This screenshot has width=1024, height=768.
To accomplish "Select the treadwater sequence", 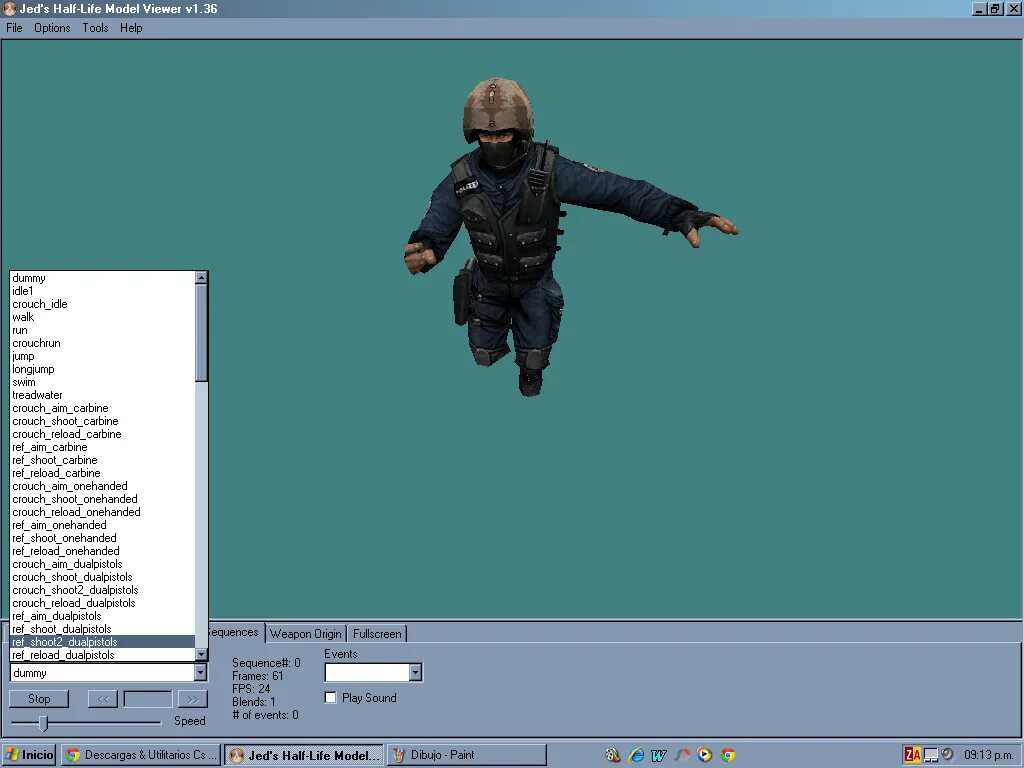I will click(x=103, y=395).
